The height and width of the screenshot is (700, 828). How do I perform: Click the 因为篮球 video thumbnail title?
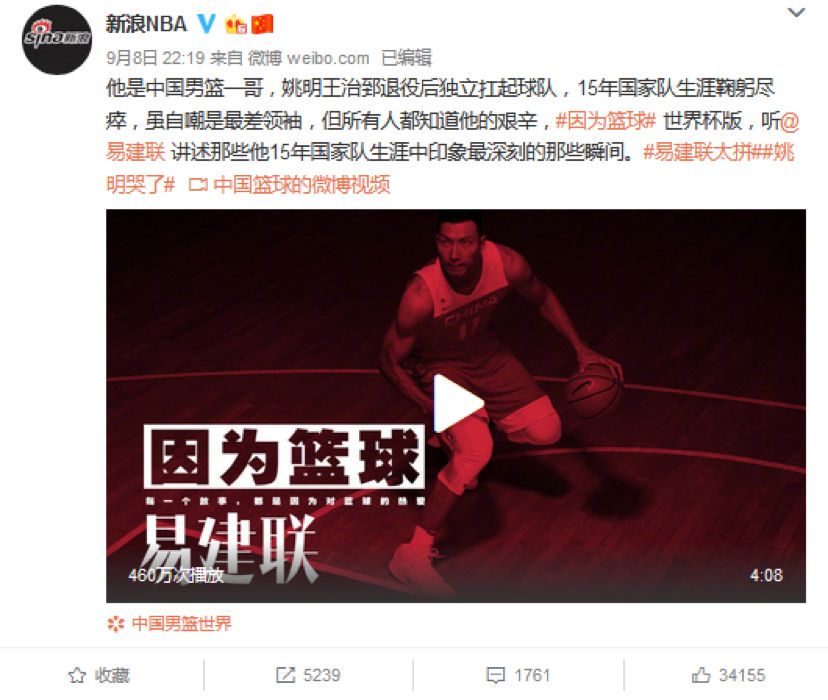(x=285, y=456)
